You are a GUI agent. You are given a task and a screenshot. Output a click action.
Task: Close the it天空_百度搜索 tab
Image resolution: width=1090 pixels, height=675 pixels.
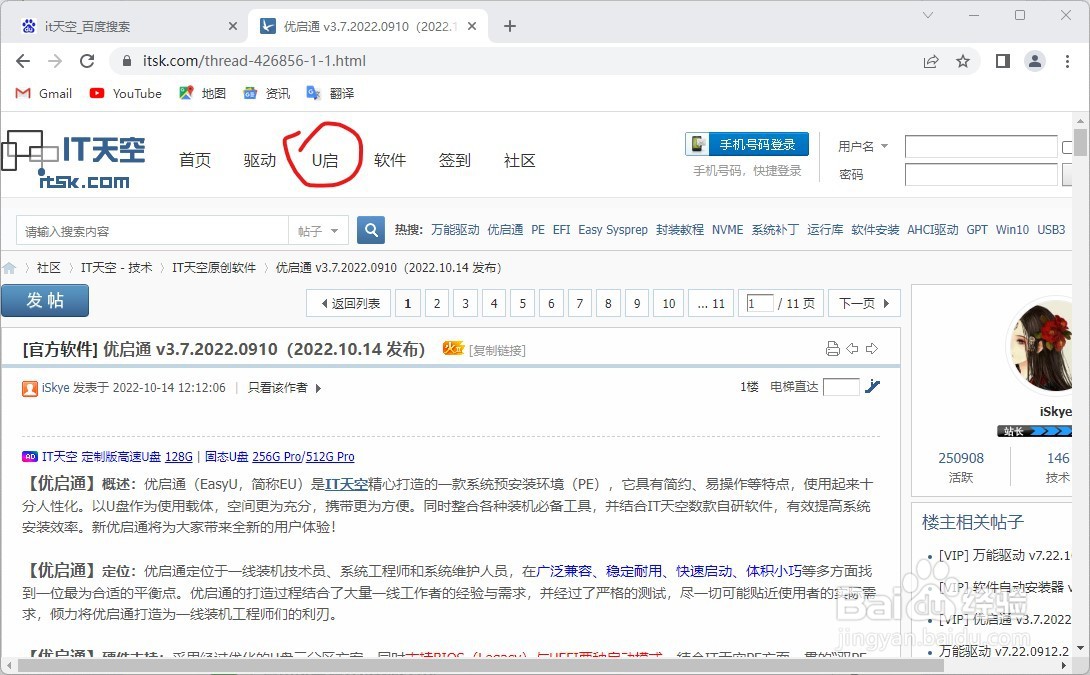click(x=233, y=26)
